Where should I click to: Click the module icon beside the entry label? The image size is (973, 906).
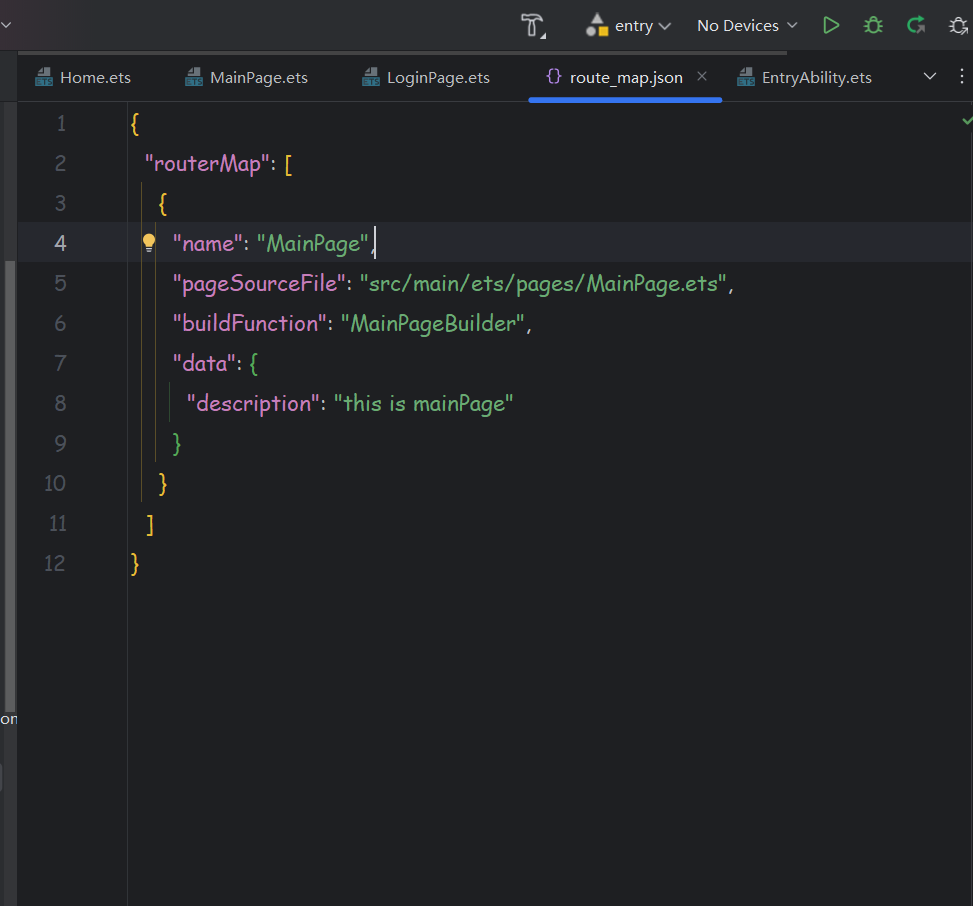click(597, 25)
